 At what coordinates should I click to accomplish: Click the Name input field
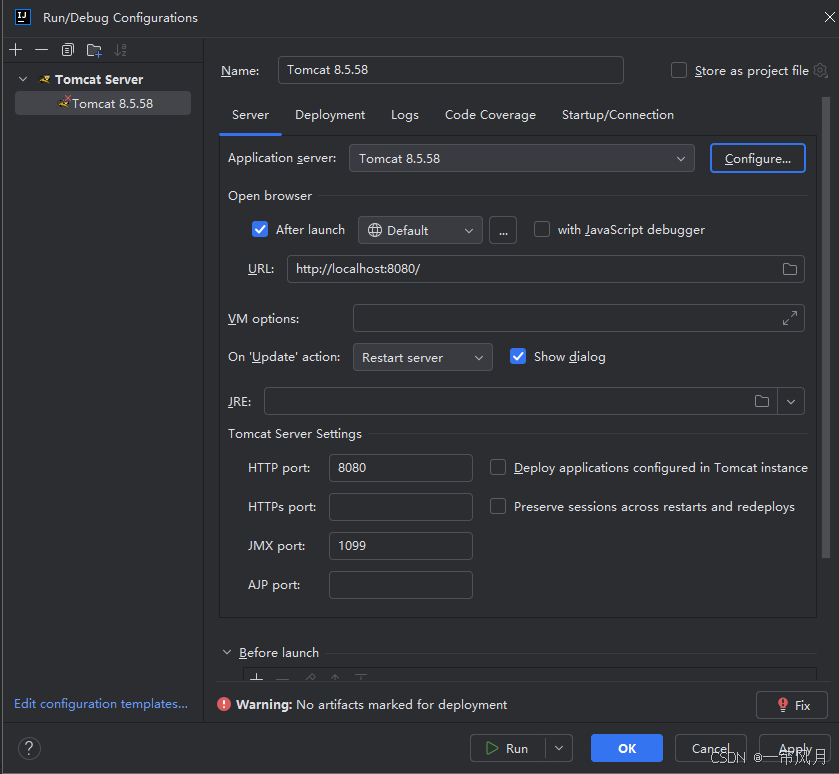click(x=451, y=70)
